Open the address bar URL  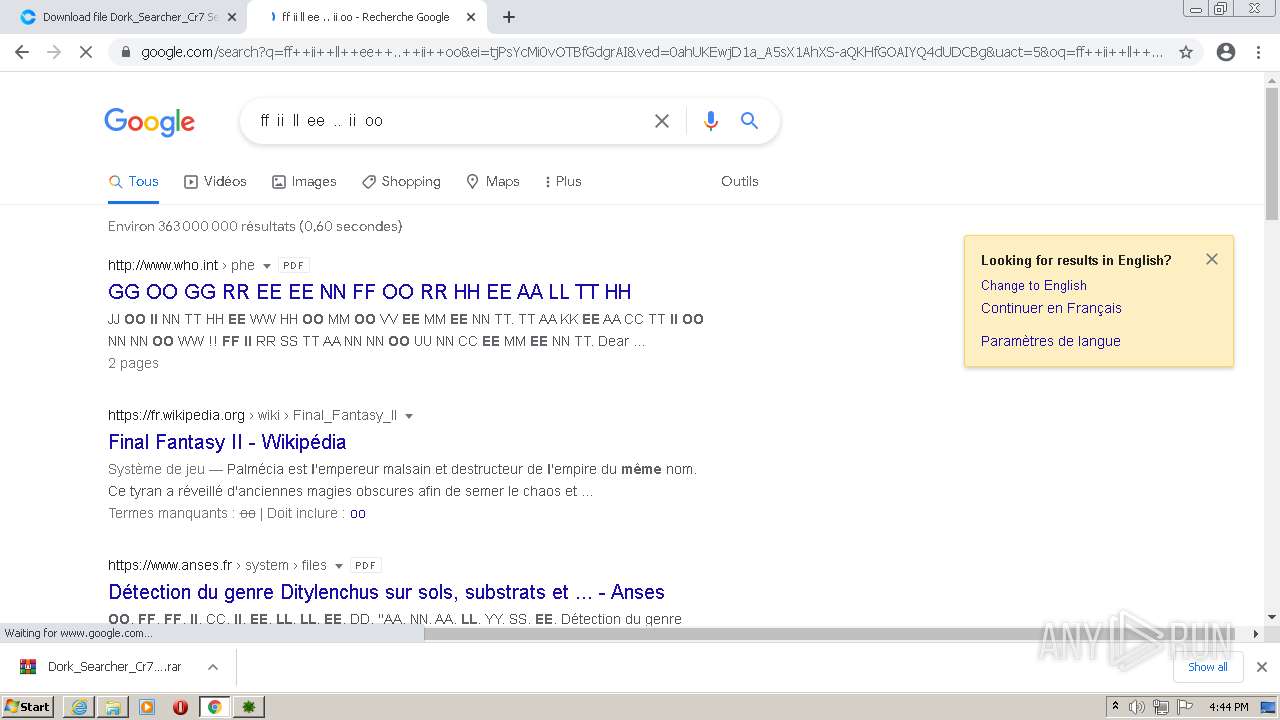[652, 52]
